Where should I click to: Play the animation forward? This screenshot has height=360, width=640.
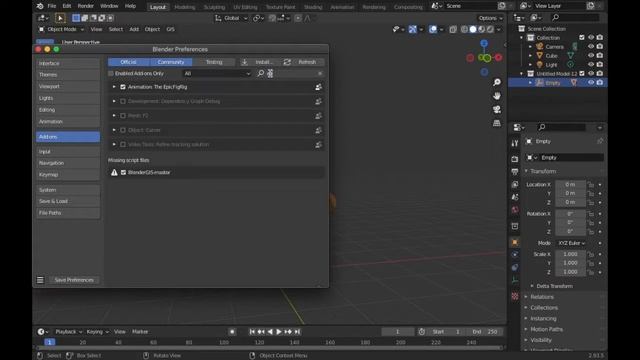pos(279,332)
